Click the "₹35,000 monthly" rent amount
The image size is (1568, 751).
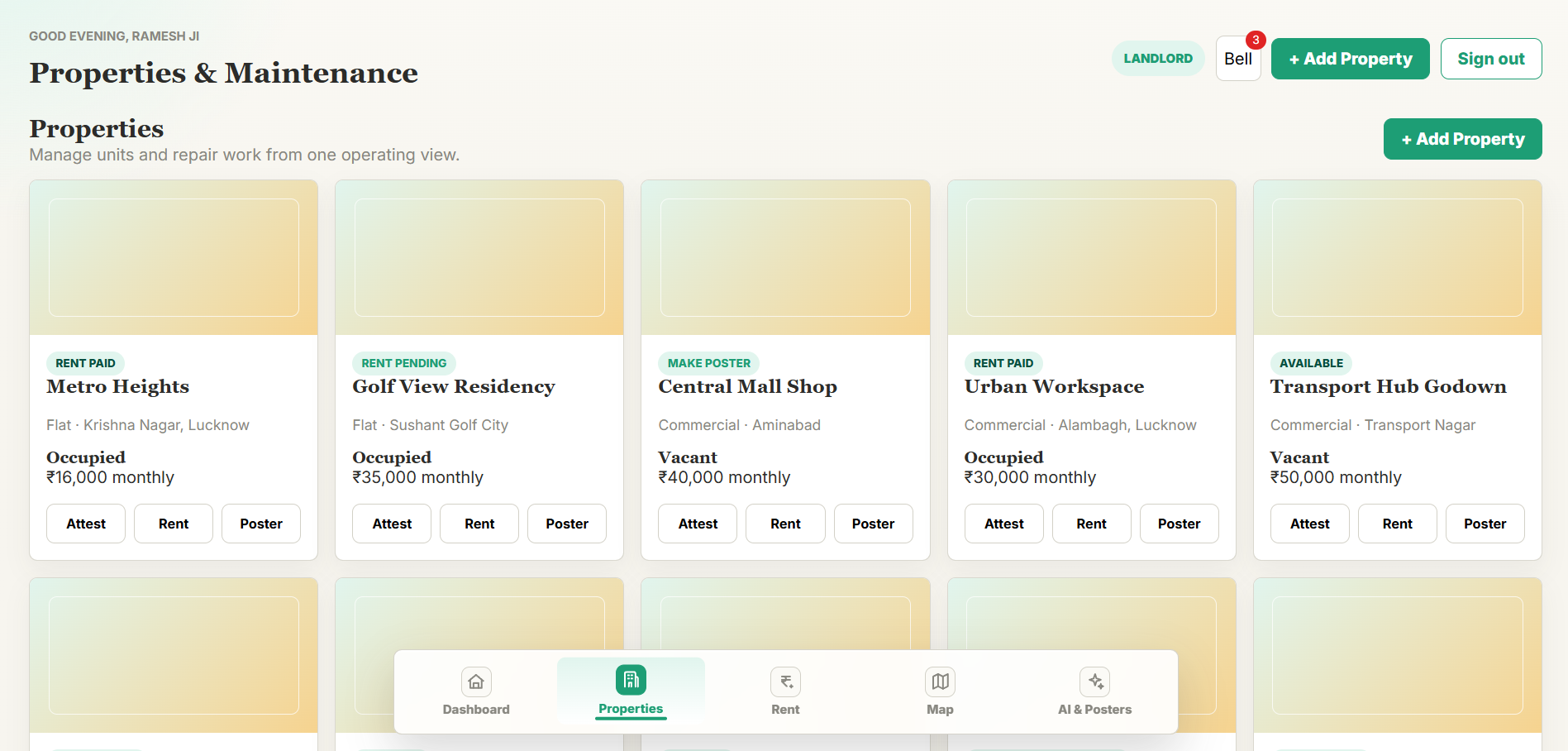click(x=418, y=477)
